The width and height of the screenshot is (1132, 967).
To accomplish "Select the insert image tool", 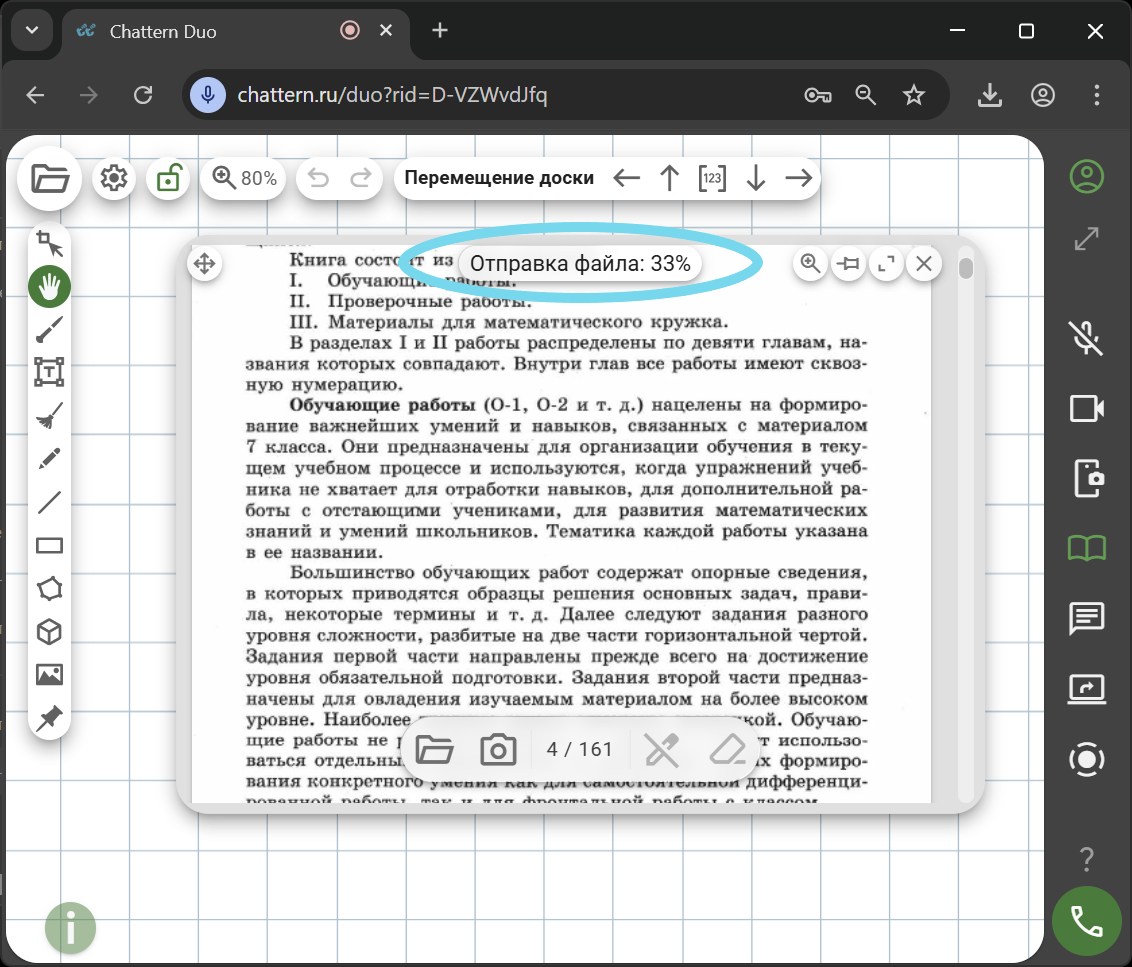I will click(x=49, y=675).
